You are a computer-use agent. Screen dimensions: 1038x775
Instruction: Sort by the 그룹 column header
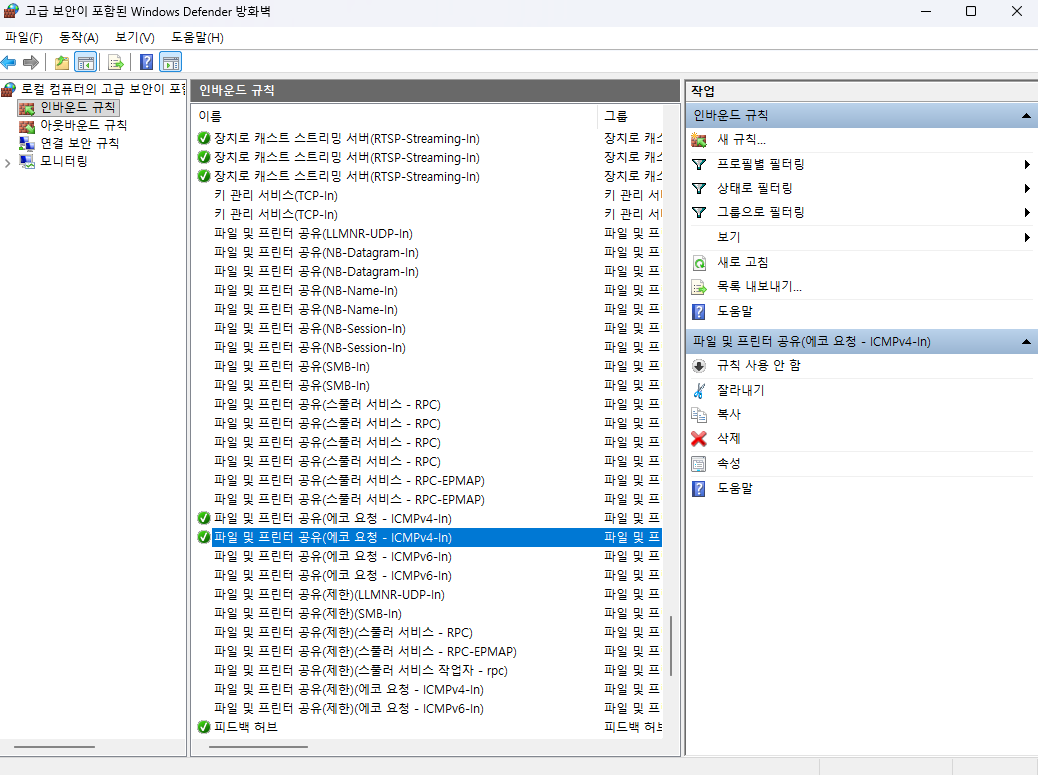coord(630,116)
